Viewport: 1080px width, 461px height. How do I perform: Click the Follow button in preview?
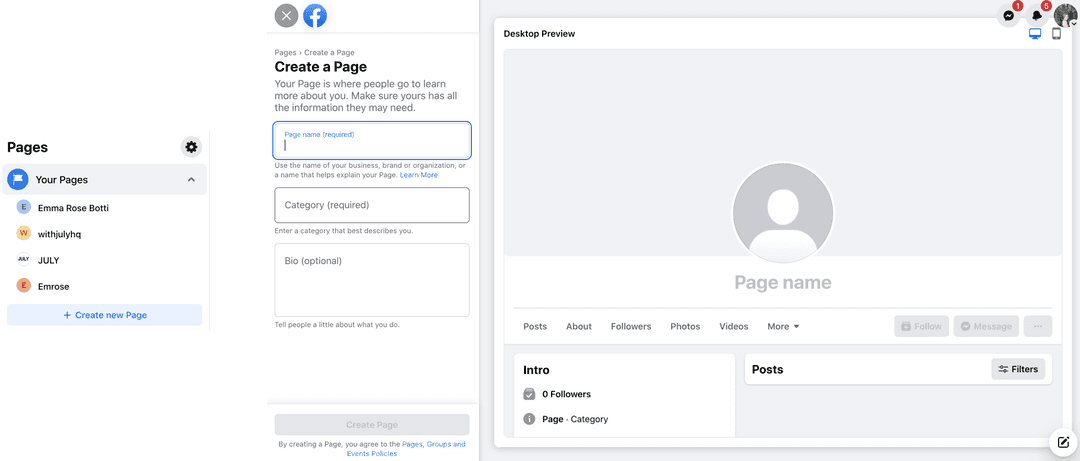click(922, 327)
